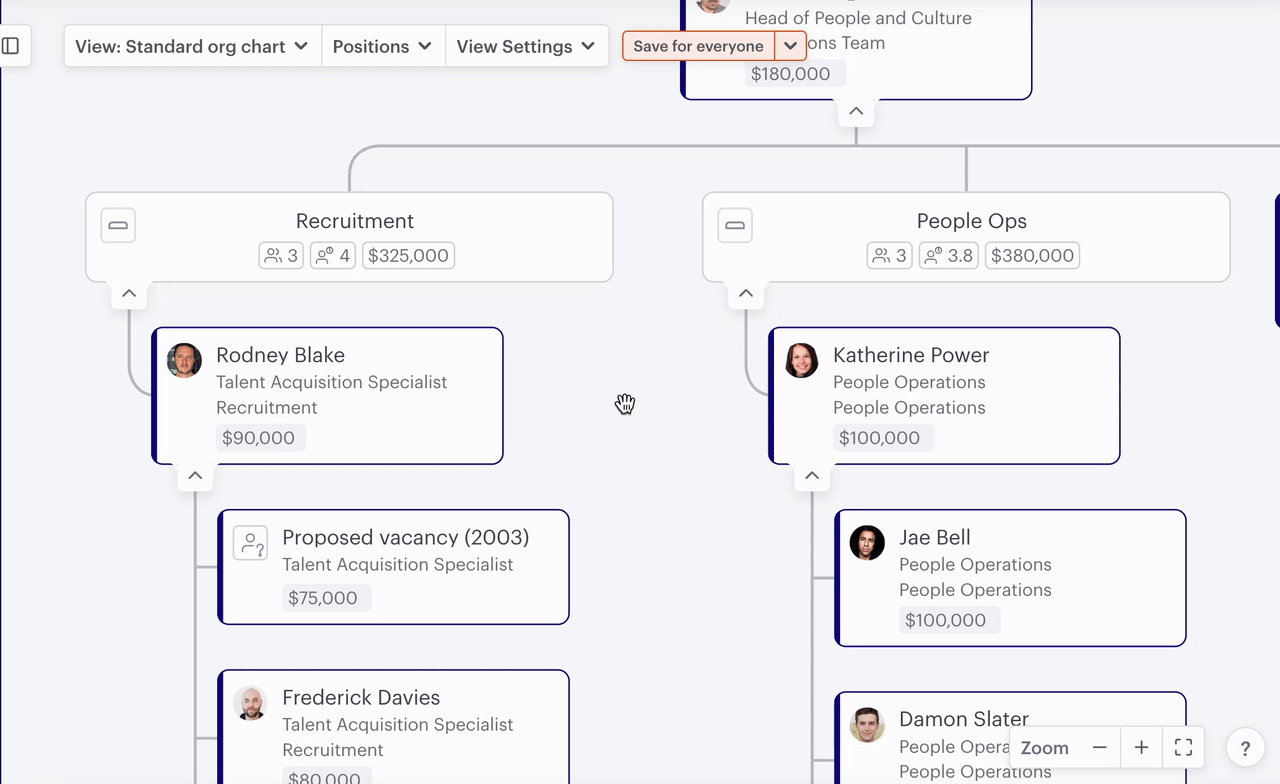Open the Positions menu
This screenshot has width=1280, height=784.
tap(382, 46)
